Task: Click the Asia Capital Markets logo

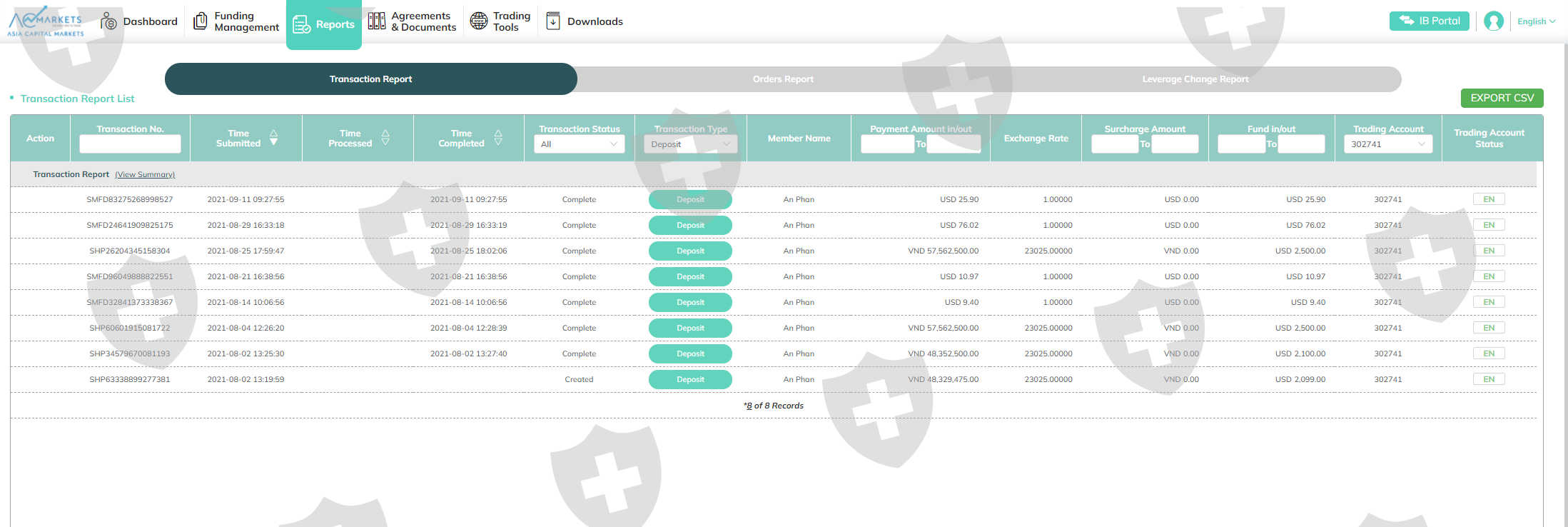Action: [x=46, y=21]
